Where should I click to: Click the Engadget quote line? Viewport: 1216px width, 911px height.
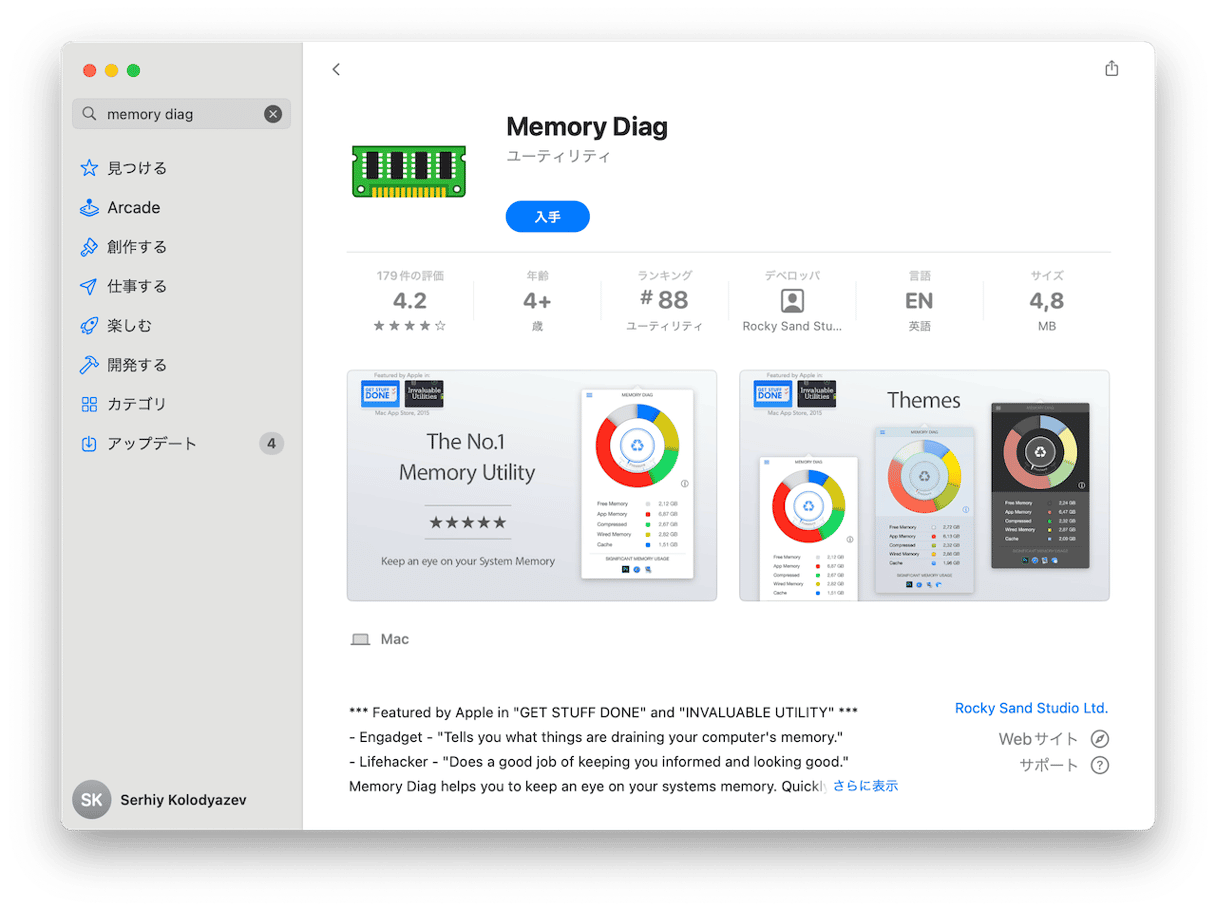click(x=598, y=737)
